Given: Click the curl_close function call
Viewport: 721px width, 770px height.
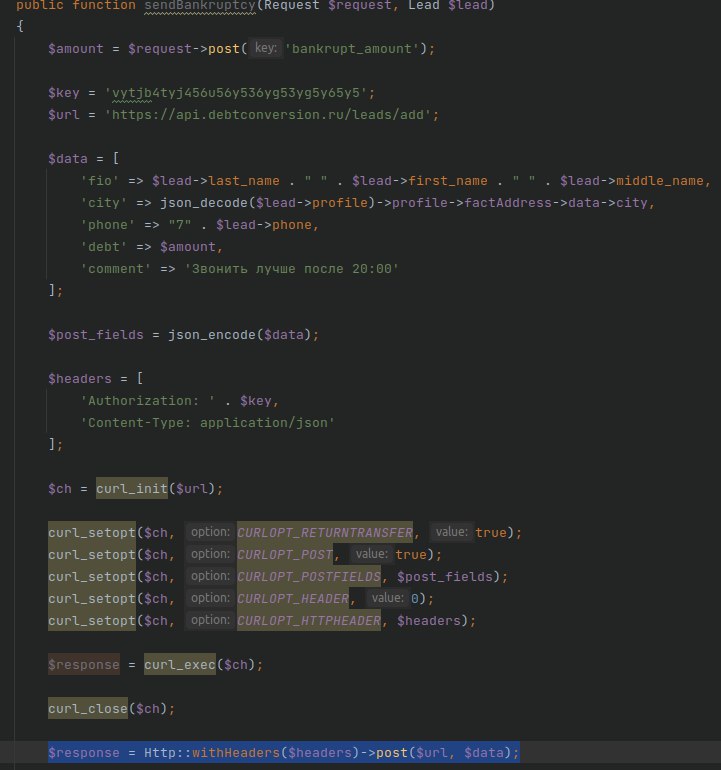Looking at the screenshot, I should point(88,709).
